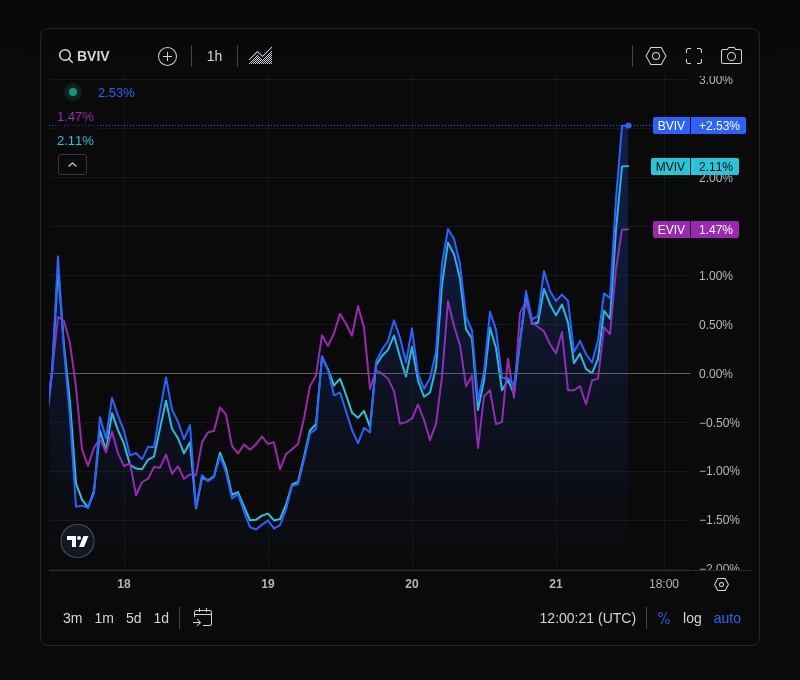Click the cyan 2.11% legend value

pos(75,141)
